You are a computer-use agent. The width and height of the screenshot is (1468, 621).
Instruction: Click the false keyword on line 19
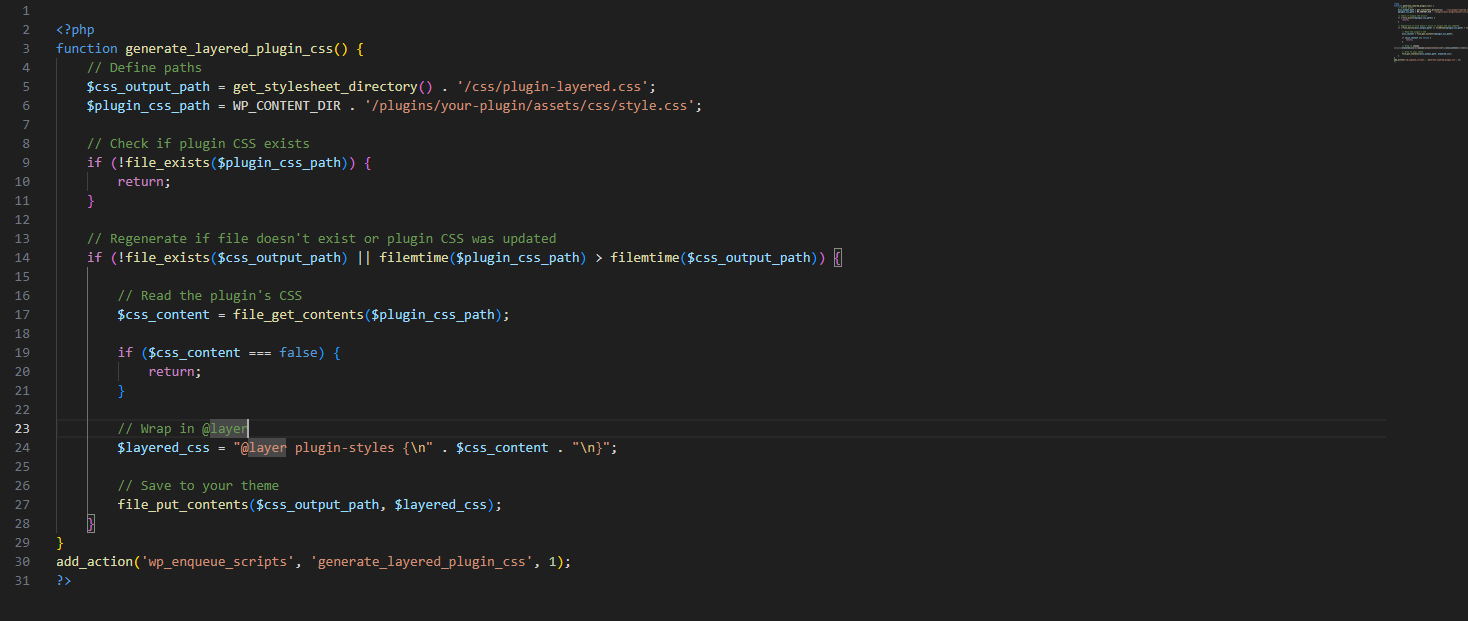(x=300, y=352)
